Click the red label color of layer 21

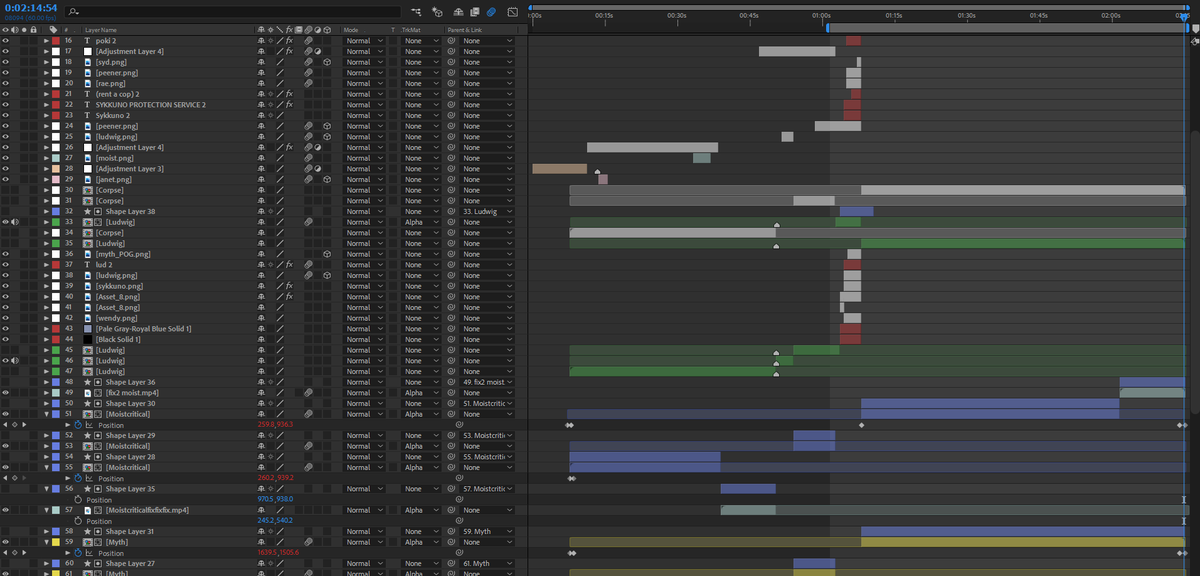tap(56, 94)
